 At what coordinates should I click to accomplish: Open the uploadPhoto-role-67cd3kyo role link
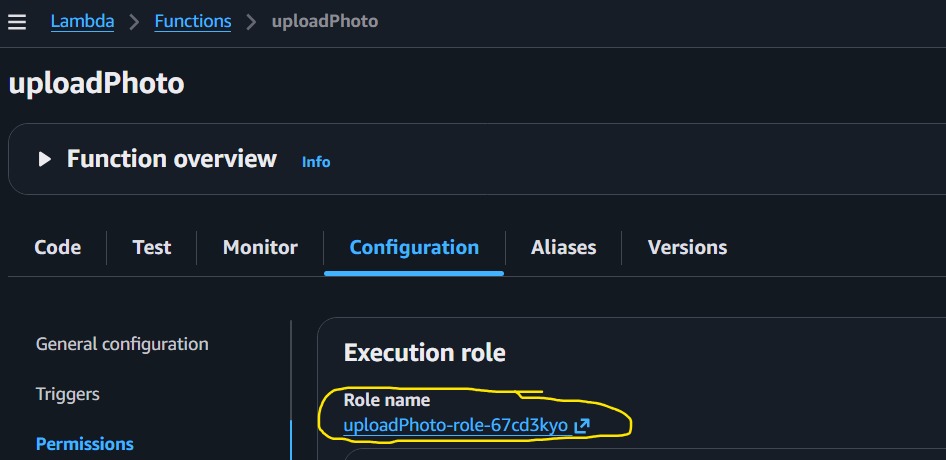[455, 426]
